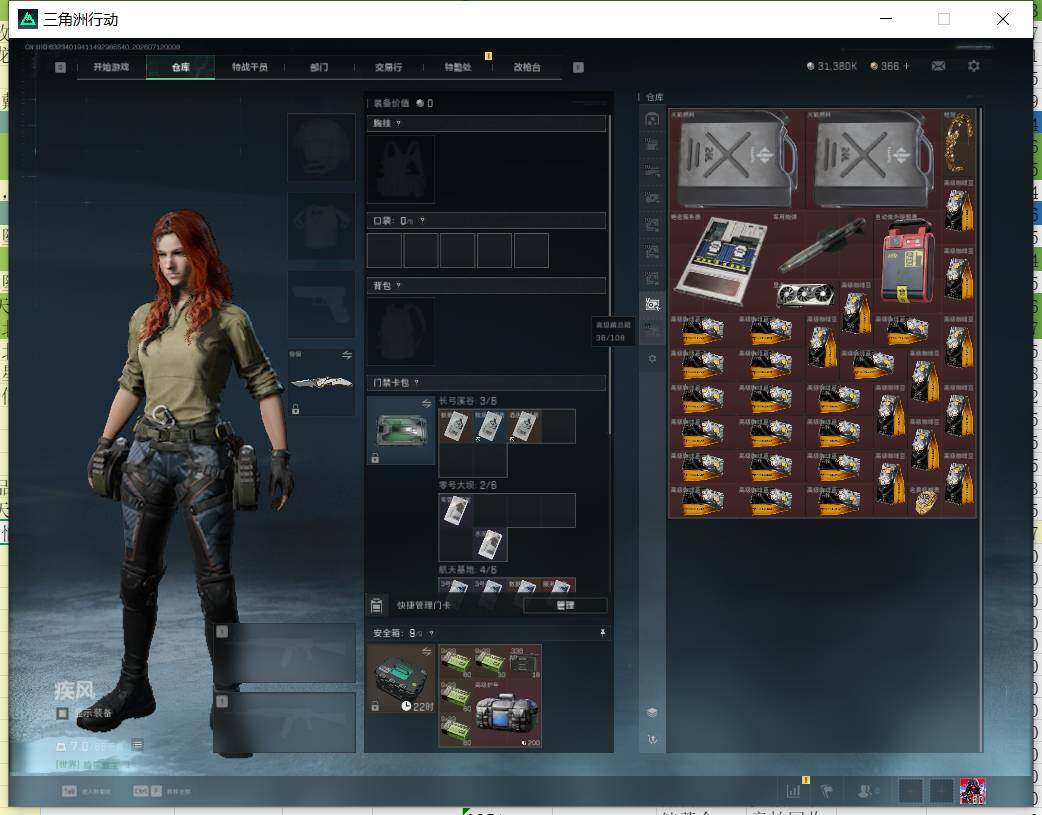This screenshot has width=1042, height=815.
Task: Click the equipment panel vertical scrollbar
Action: pyautogui.click(x=609, y=276)
